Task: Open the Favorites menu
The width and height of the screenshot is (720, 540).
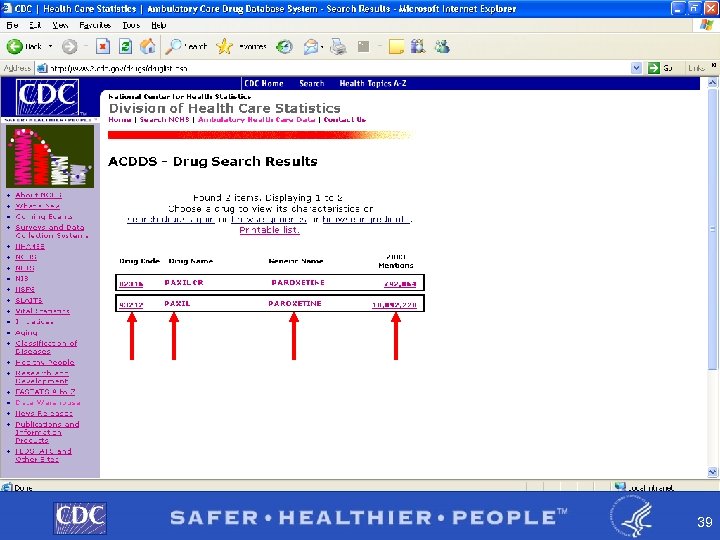Action: pos(95,25)
